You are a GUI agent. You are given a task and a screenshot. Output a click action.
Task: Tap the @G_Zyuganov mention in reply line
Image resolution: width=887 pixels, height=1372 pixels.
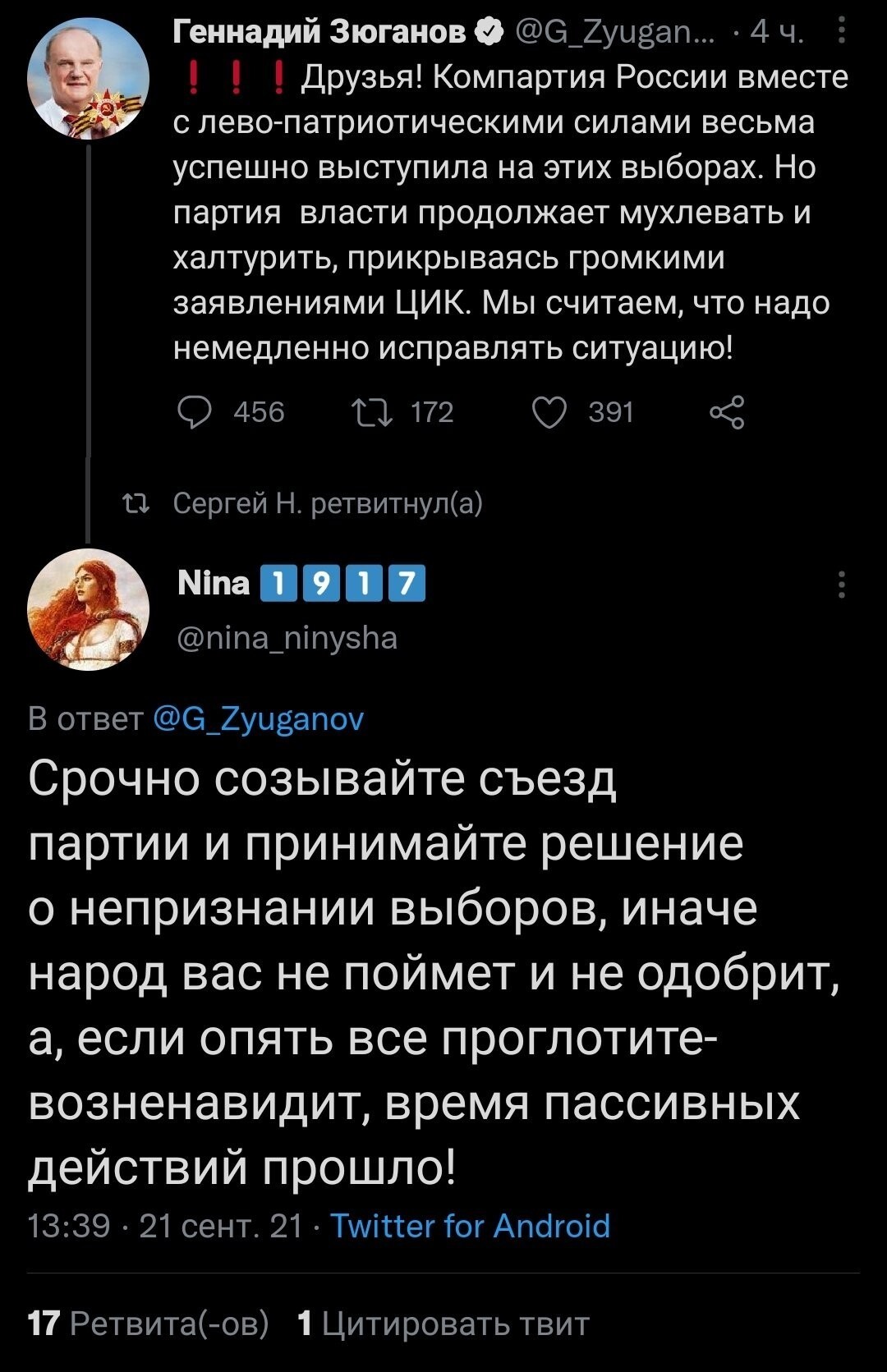pyautogui.click(x=259, y=718)
